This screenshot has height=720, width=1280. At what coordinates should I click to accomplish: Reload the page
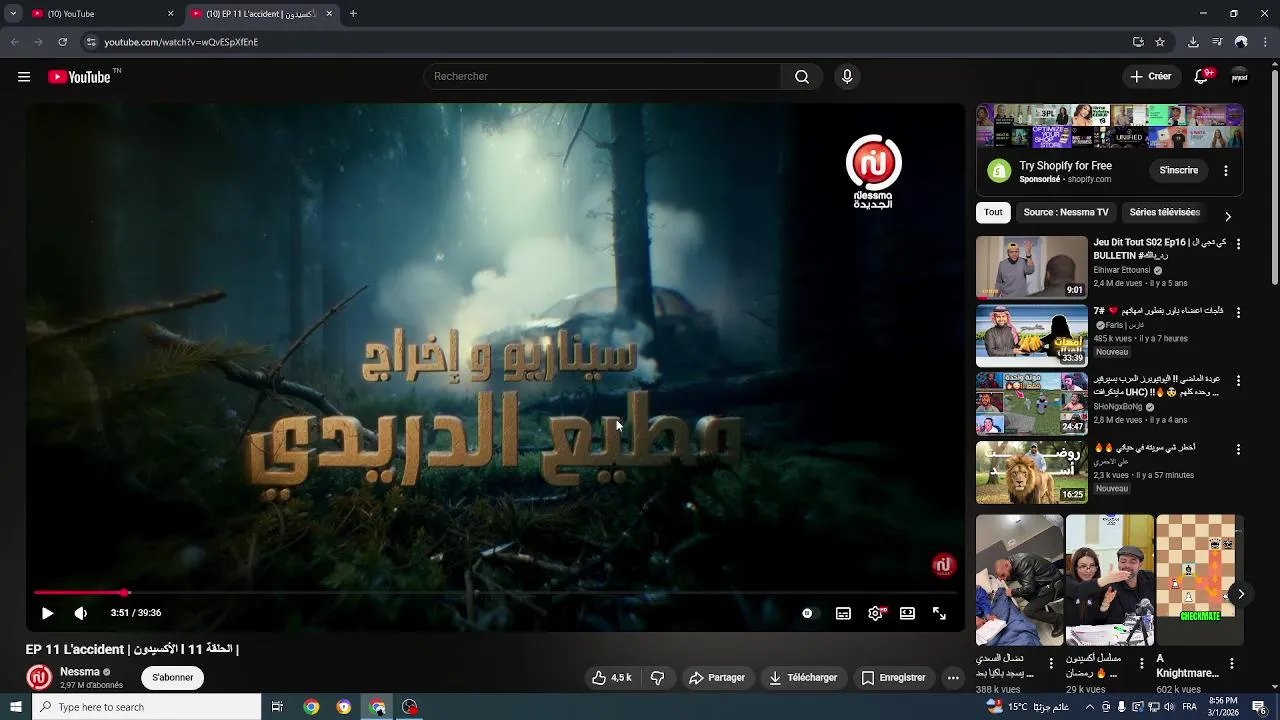pos(62,42)
